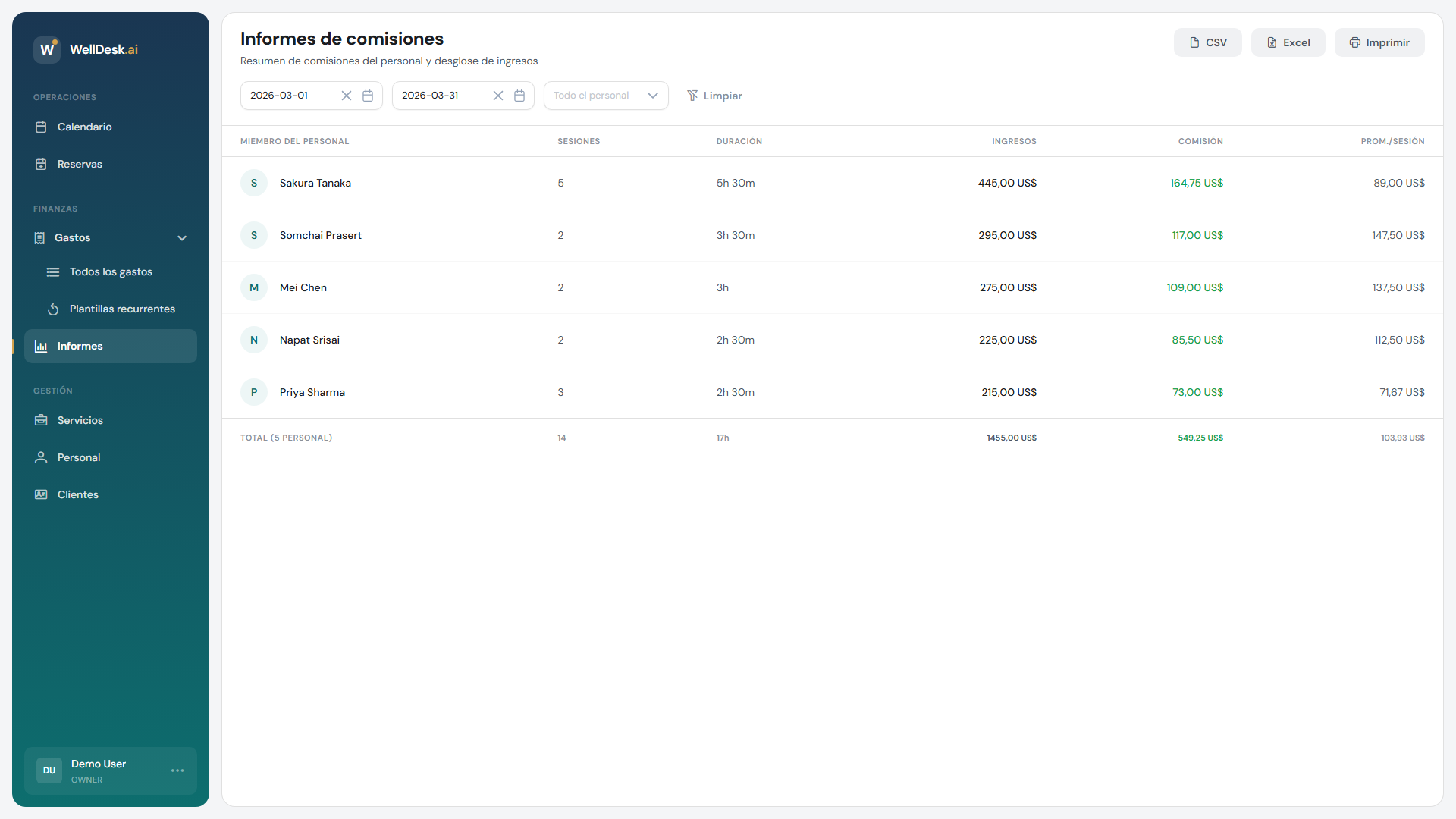Select the Informes bar-chart icon

(x=40, y=346)
